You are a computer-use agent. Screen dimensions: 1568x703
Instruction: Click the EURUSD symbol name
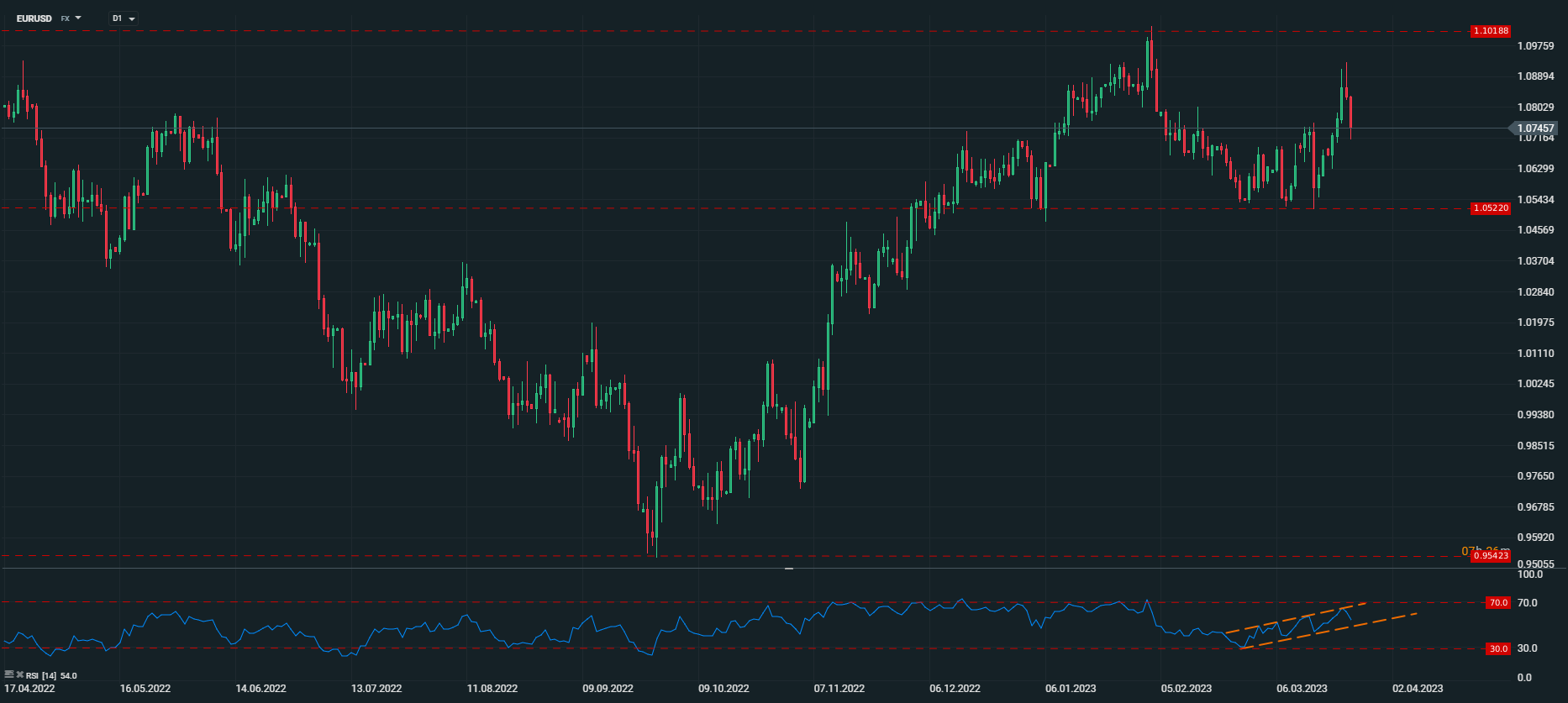(x=34, y=18)
